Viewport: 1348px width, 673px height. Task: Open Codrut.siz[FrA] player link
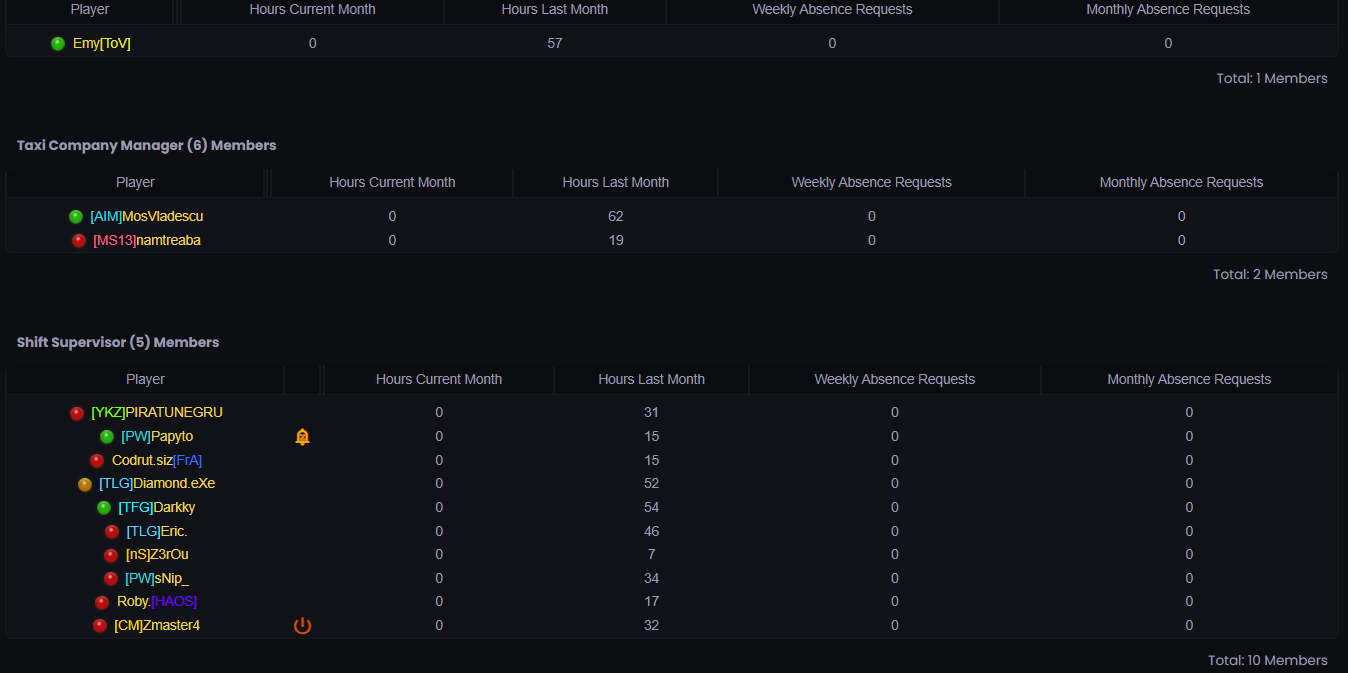click(157, 461)
